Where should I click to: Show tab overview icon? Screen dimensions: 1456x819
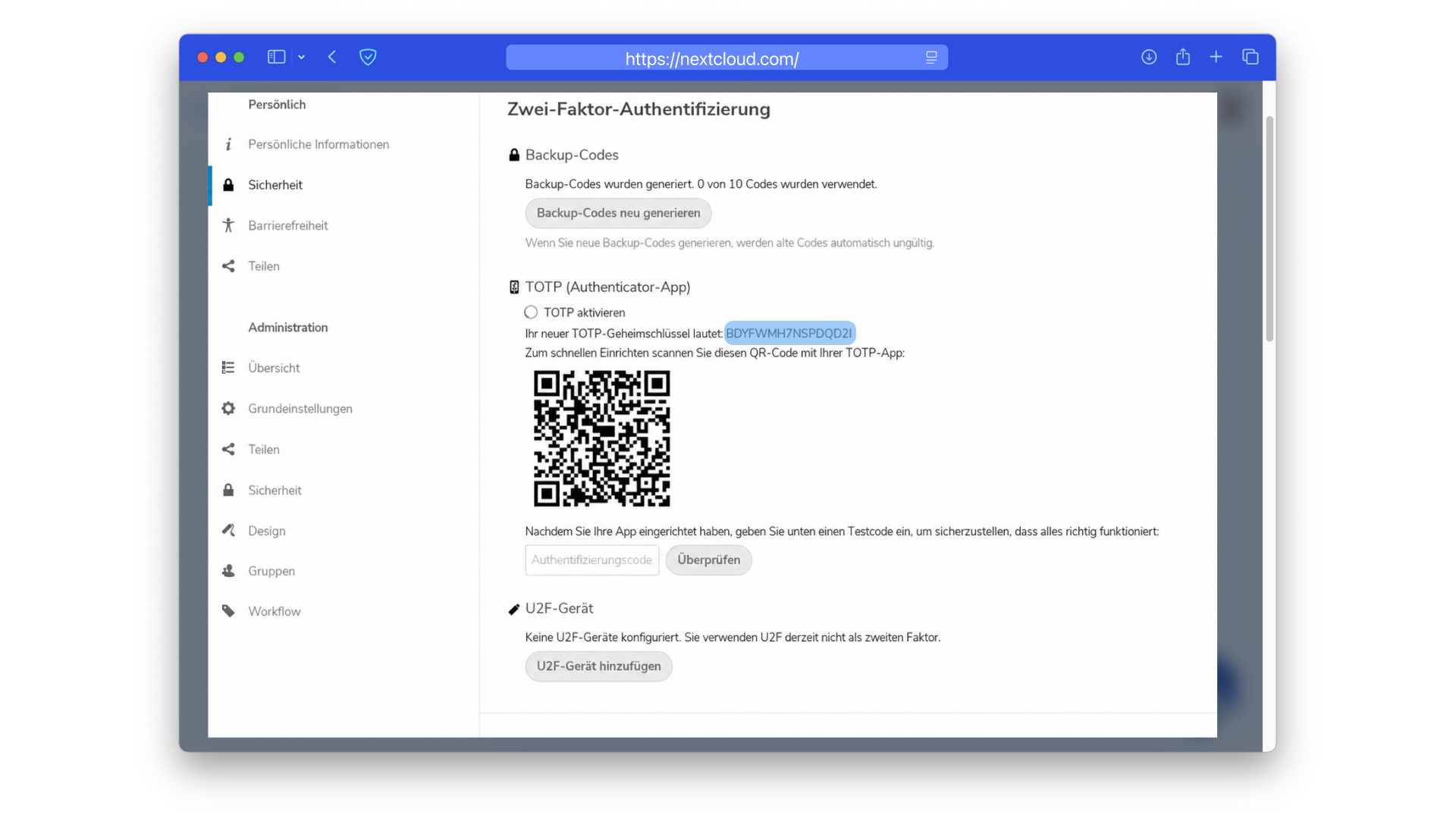1250,57
